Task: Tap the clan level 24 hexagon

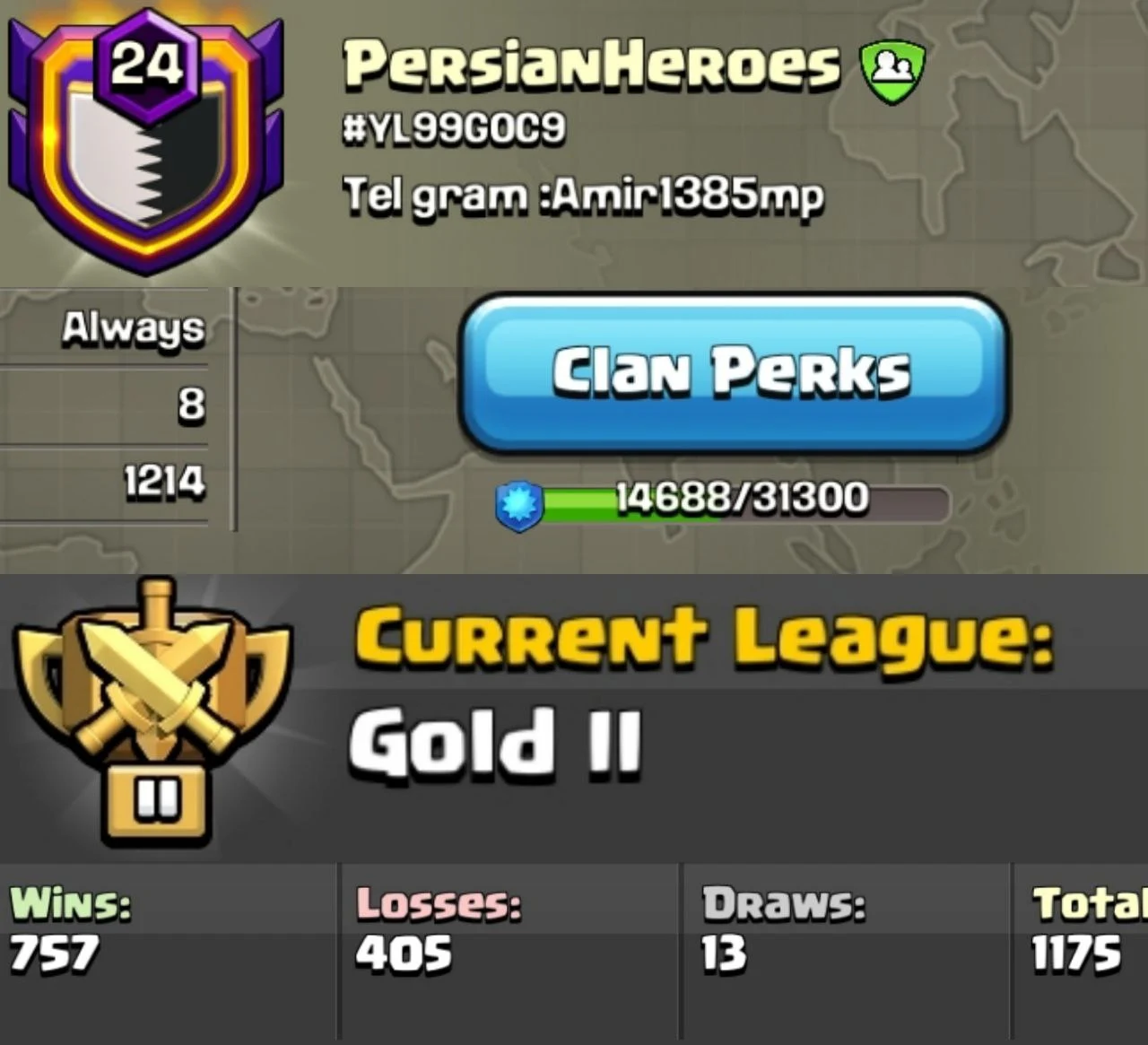Action: 146,65
